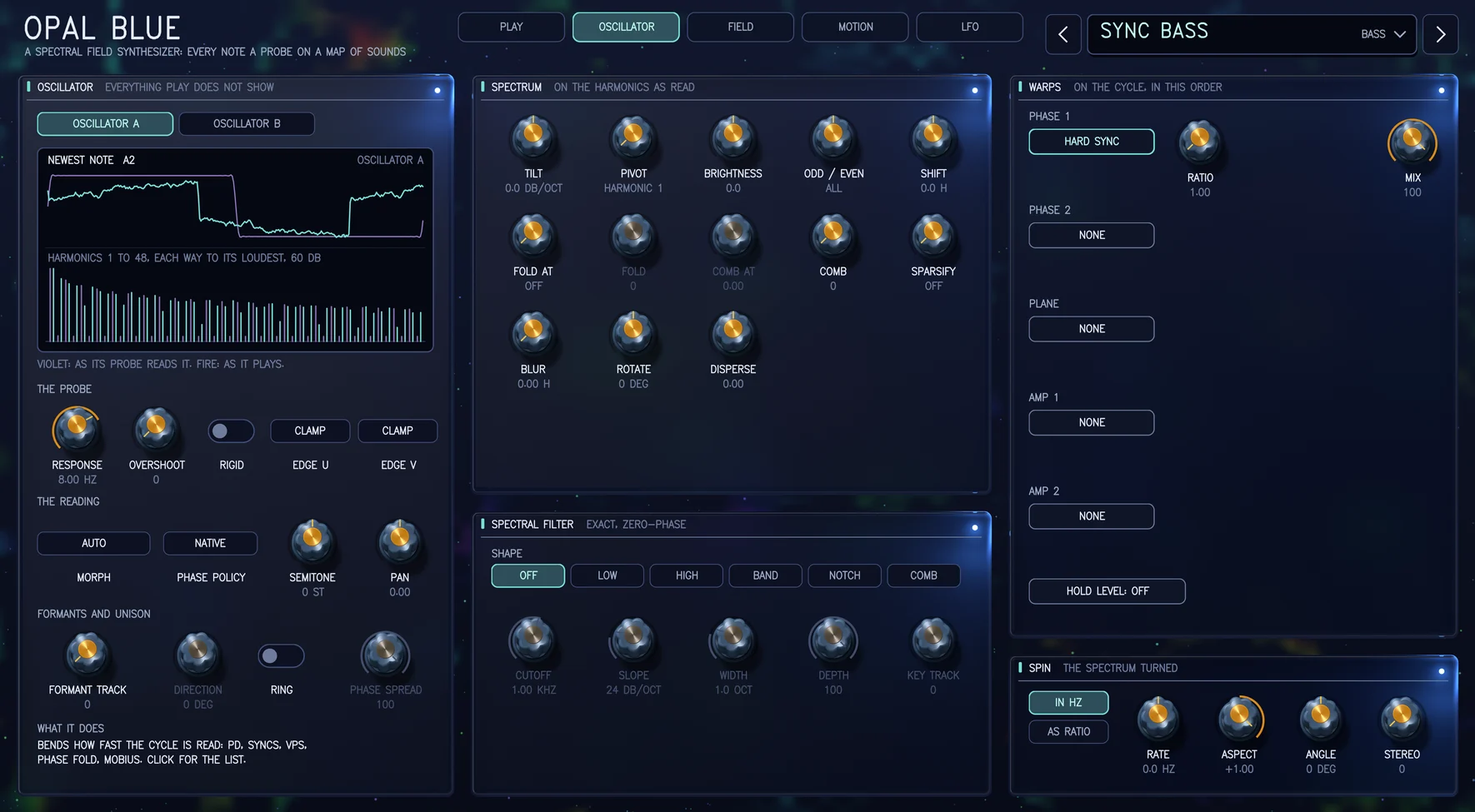Open the Amp 2 None warp selector

click(x=1092, y=516)
